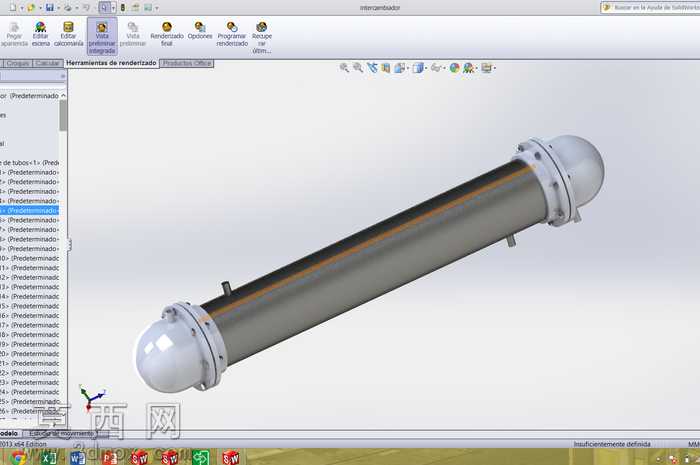Click the green arrows taskbar icon
The height and width of the screenshot is (465, 700).
(x=200, y=457)
